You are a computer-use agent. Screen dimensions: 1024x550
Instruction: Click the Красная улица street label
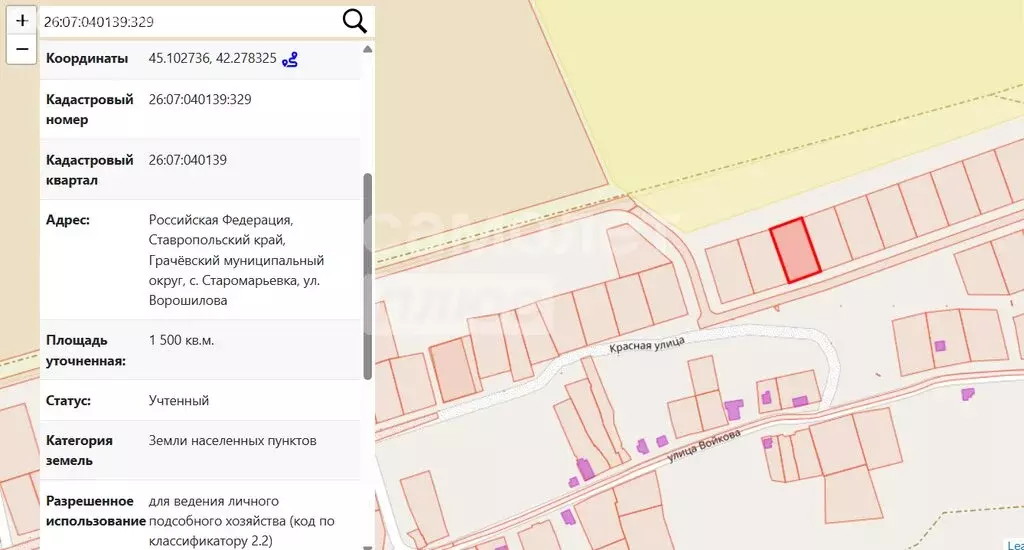tap(647, 344)
